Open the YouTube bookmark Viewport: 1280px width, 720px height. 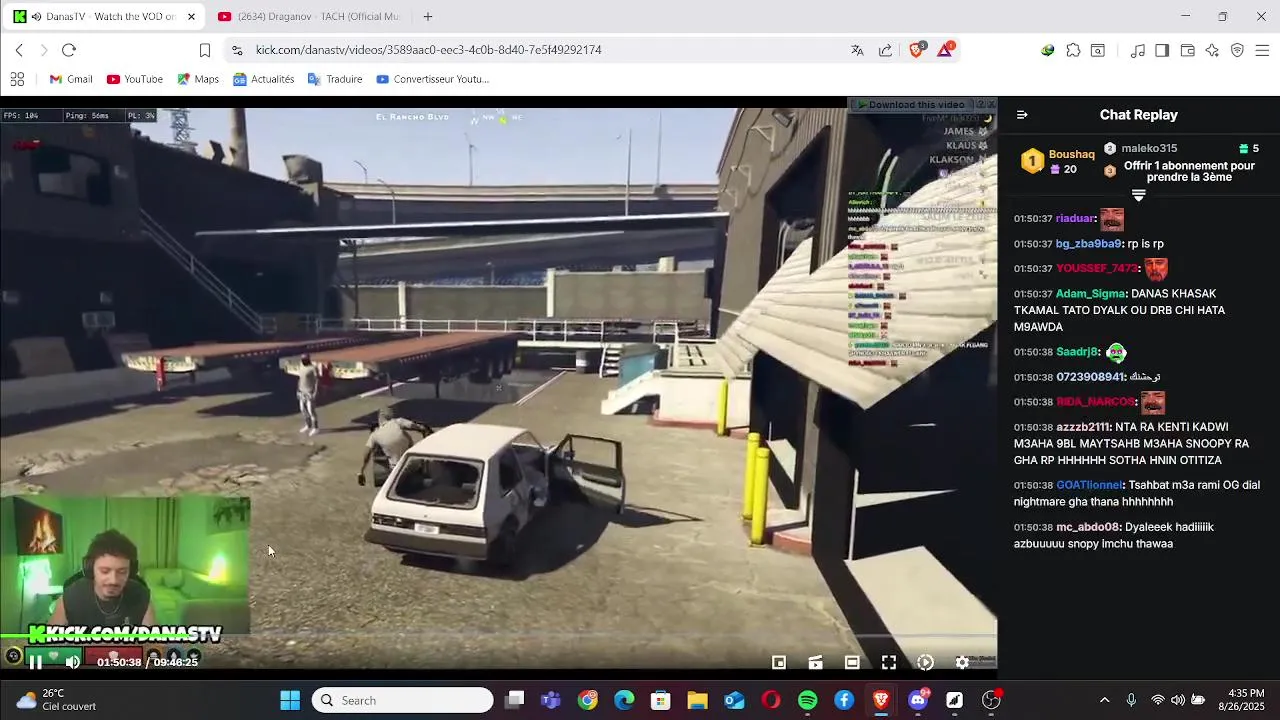pos(134,79)
